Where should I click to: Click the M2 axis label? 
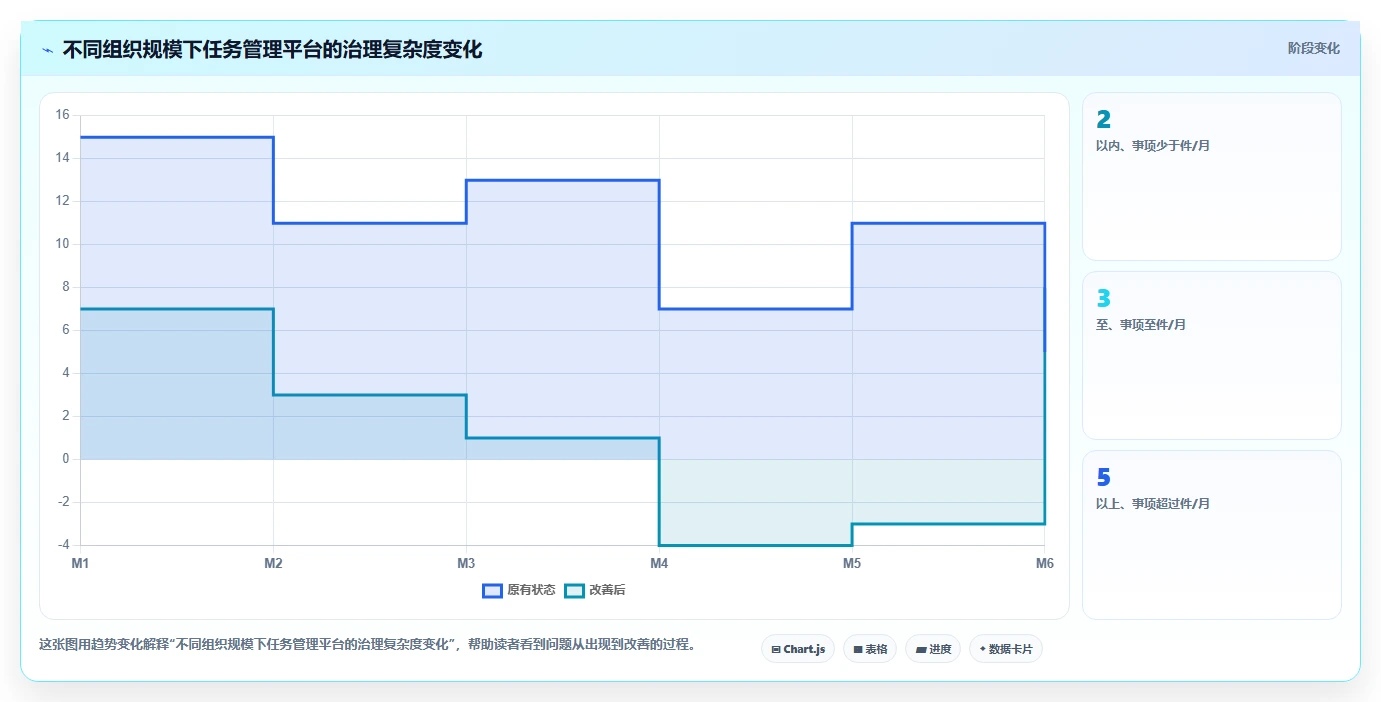[273, 564]
